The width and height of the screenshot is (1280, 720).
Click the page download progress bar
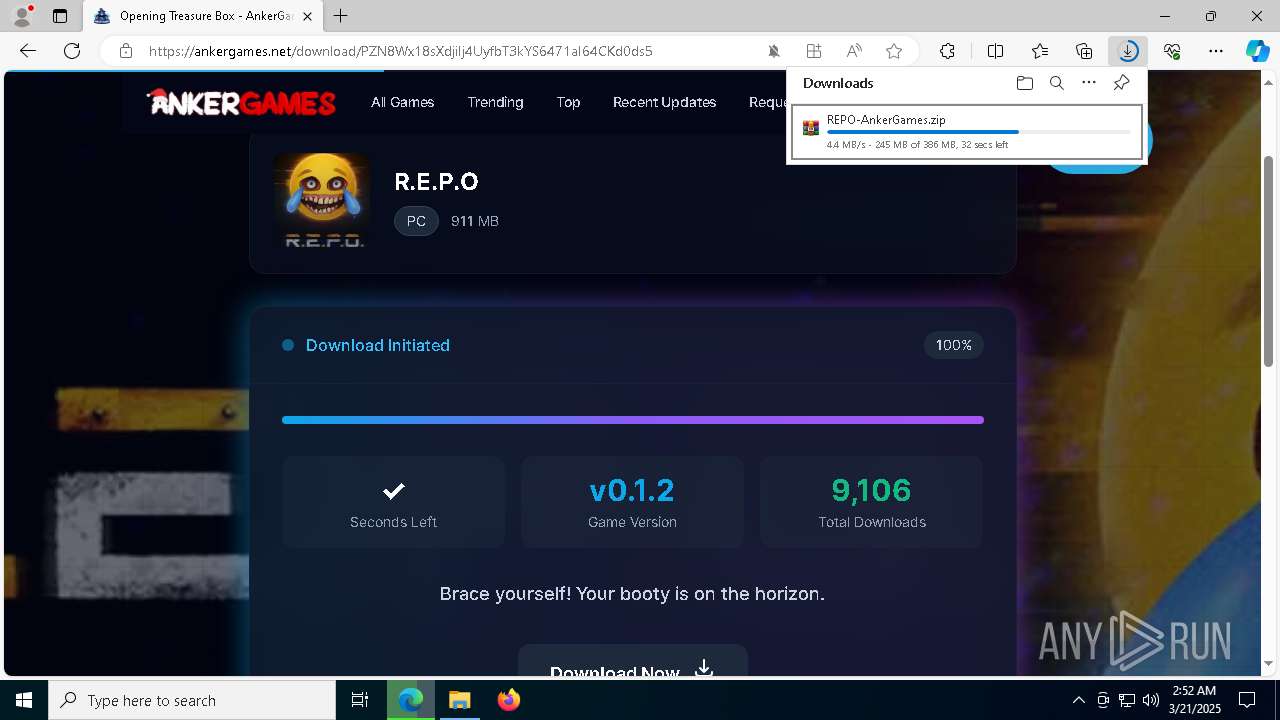point(633,420)
